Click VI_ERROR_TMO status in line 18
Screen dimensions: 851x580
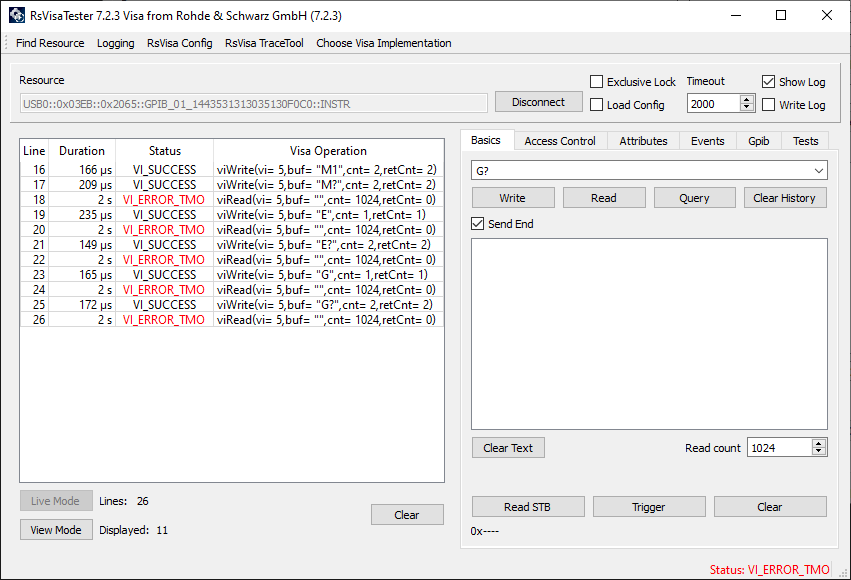coord(163,200)
